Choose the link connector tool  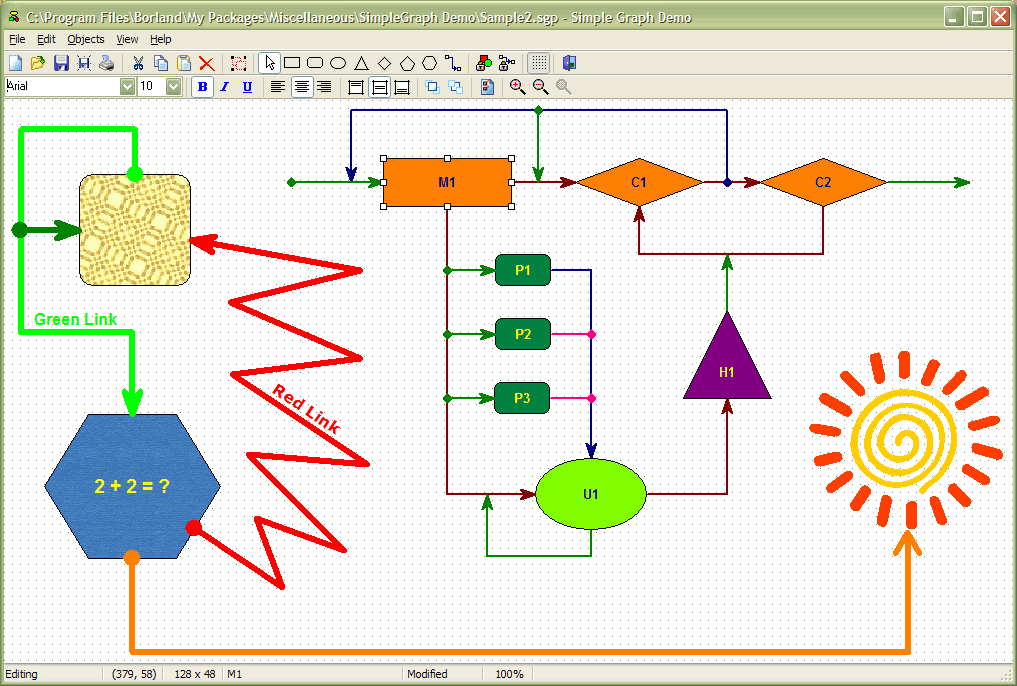tap(453, 63)
